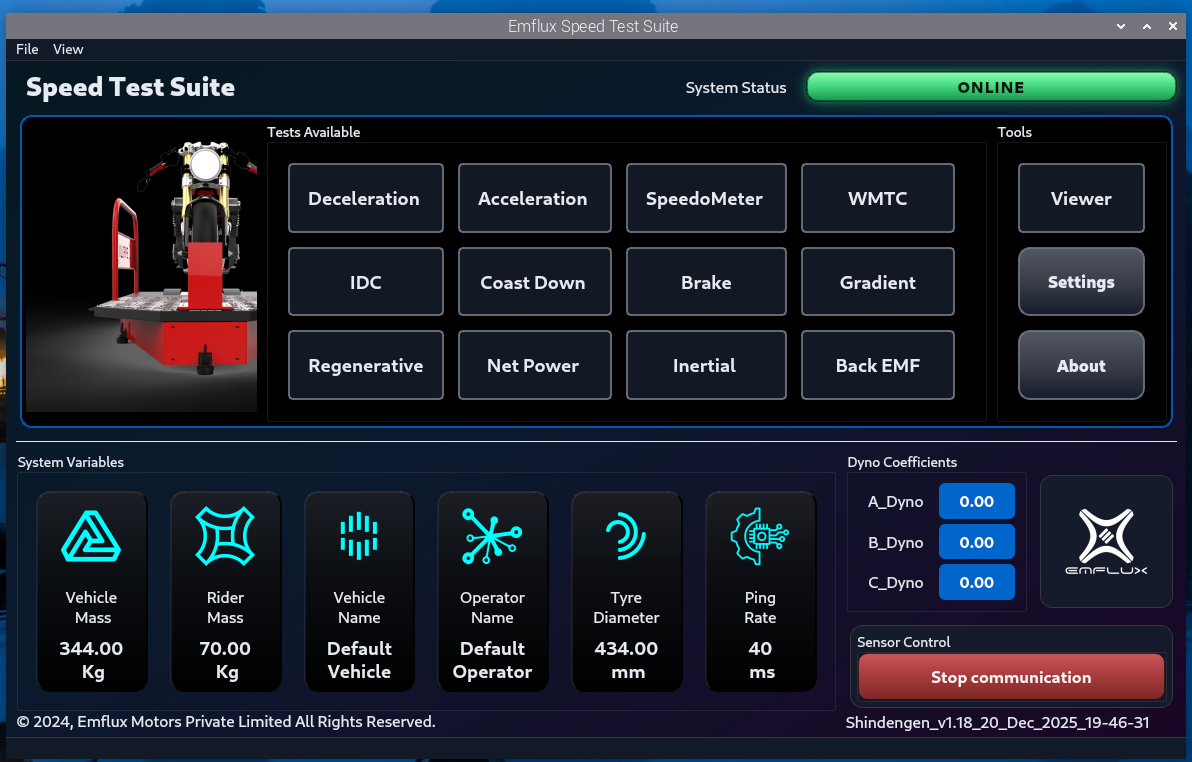Click the Tools panel label
Image resolution: width=1192 pixels, height=762 pixels.
click(x=1015, y=132)
